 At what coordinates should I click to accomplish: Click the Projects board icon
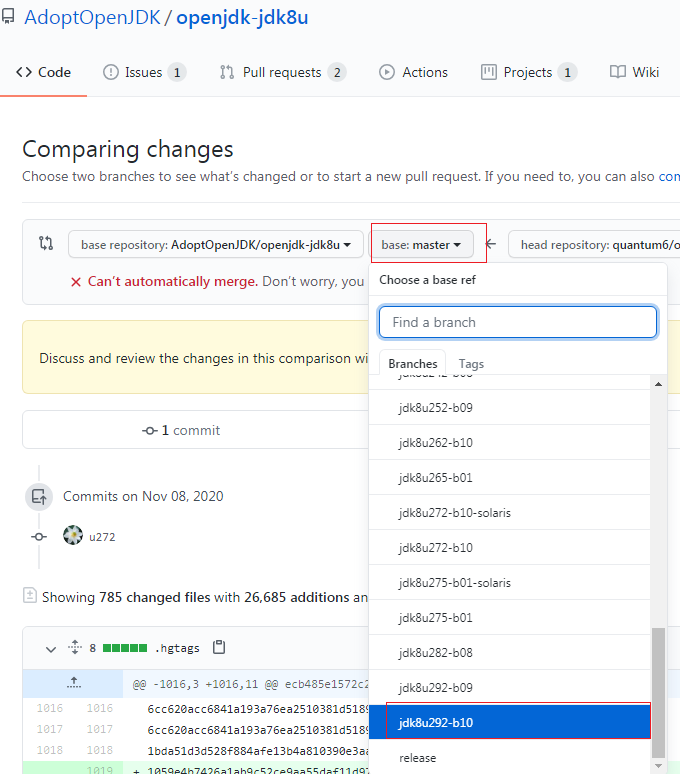tap(489, 72)
